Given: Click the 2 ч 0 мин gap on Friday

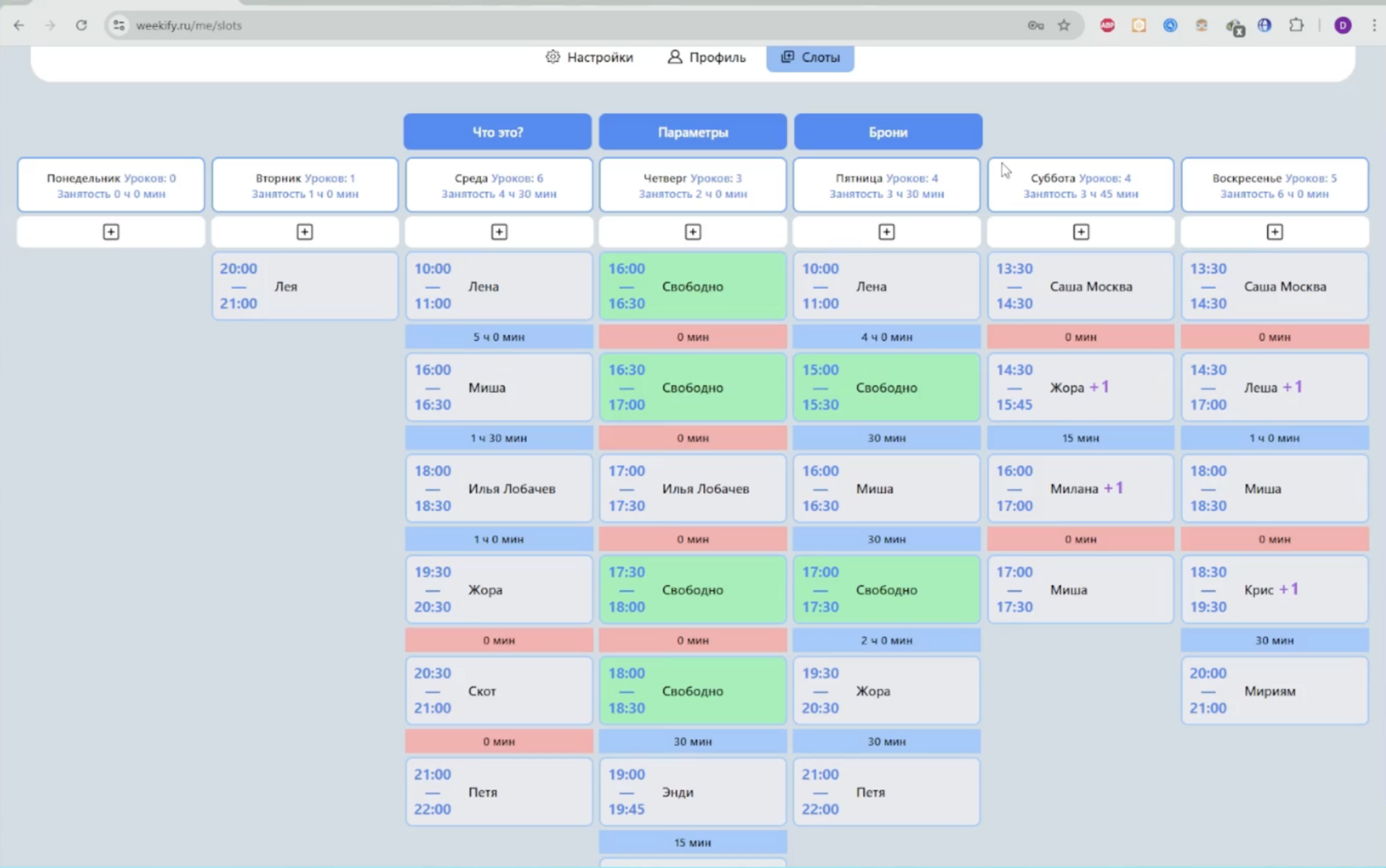Looking at the screenshot, I should 887,640.
